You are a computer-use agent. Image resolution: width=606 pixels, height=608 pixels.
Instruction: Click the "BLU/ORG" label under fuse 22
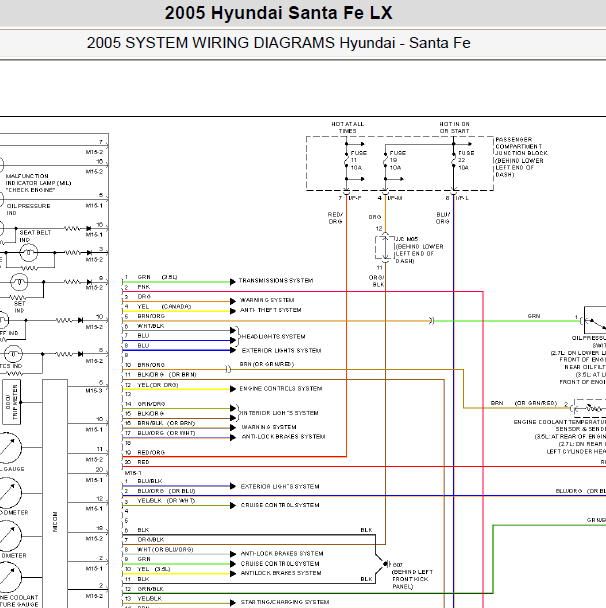443,218
